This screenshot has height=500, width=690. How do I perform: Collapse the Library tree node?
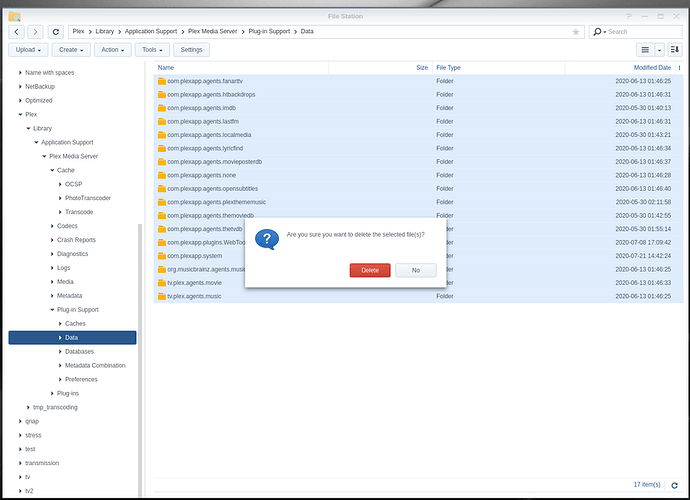[28, 129]
